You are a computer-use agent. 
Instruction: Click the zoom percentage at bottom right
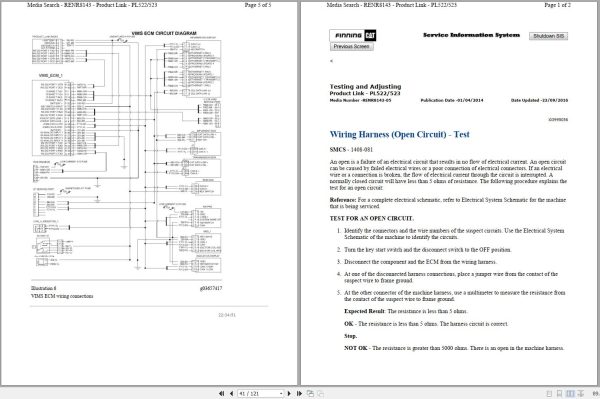(596, 393)
